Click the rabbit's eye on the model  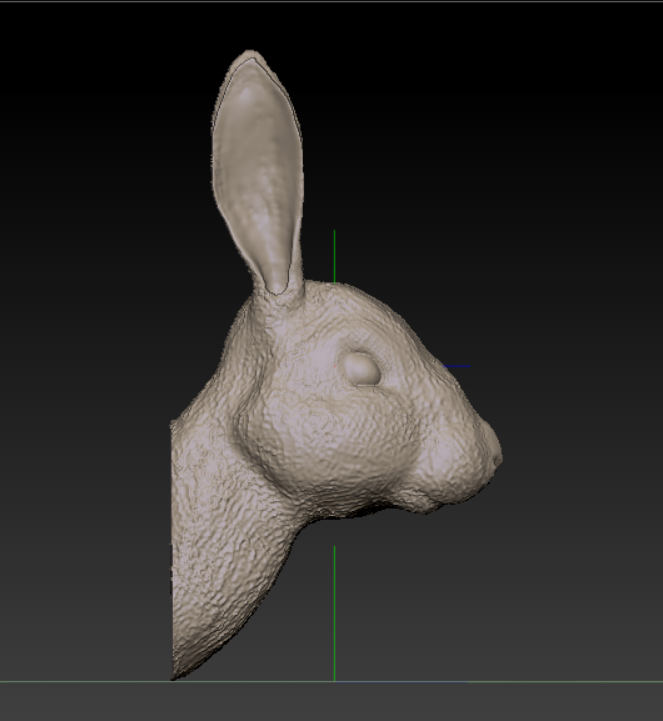point(361,368)
